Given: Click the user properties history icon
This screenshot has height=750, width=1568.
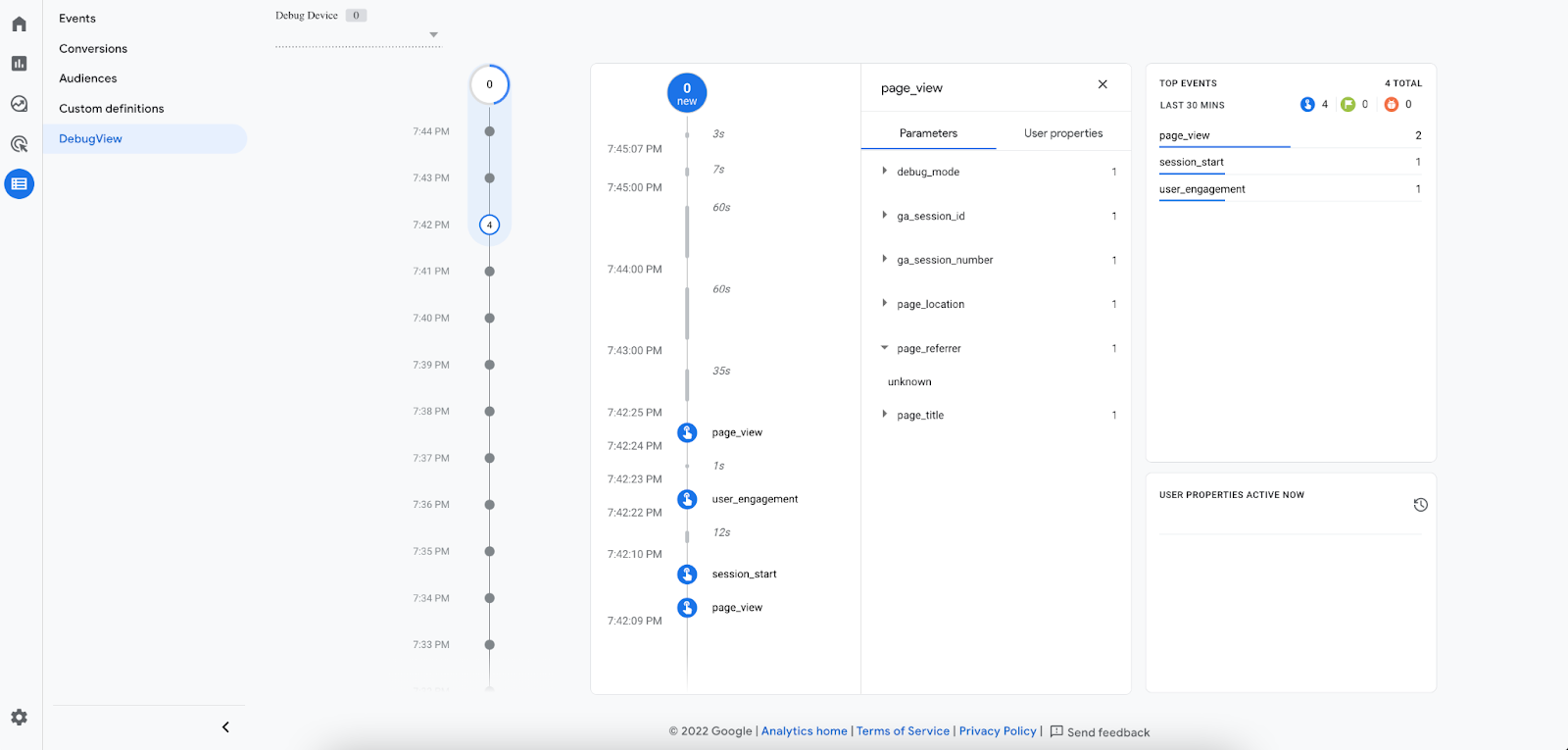Looking at the screenshot, I should (1420, 505).
